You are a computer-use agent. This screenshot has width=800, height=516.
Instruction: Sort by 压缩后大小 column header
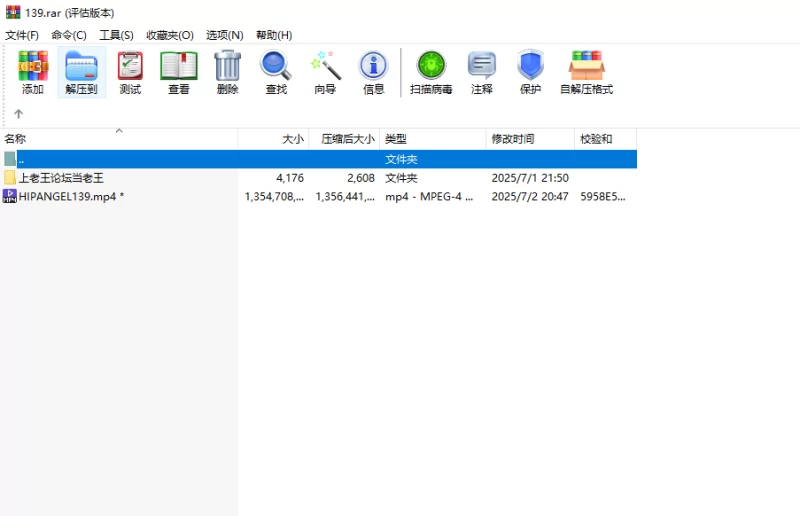pos(344,139)
